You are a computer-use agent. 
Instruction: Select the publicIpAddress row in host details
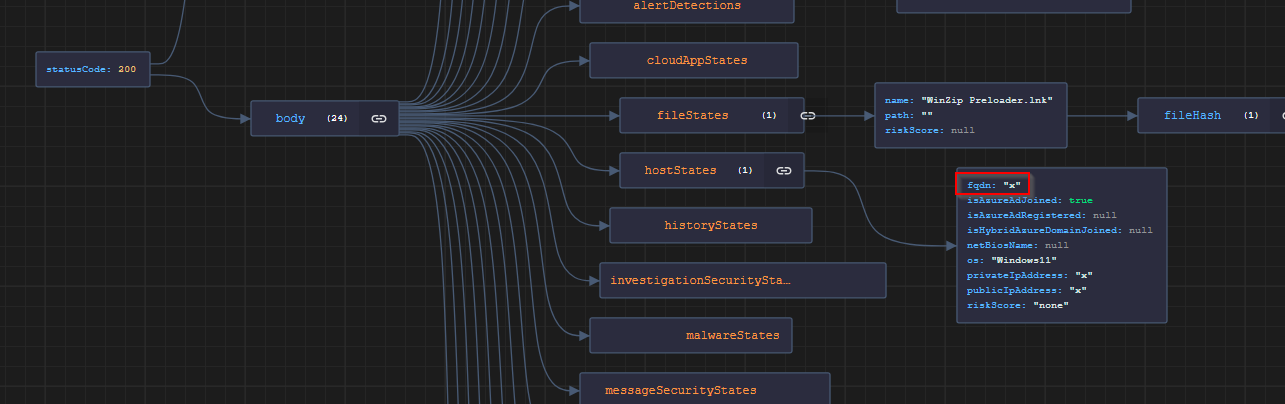click(x=1027, y=290)
